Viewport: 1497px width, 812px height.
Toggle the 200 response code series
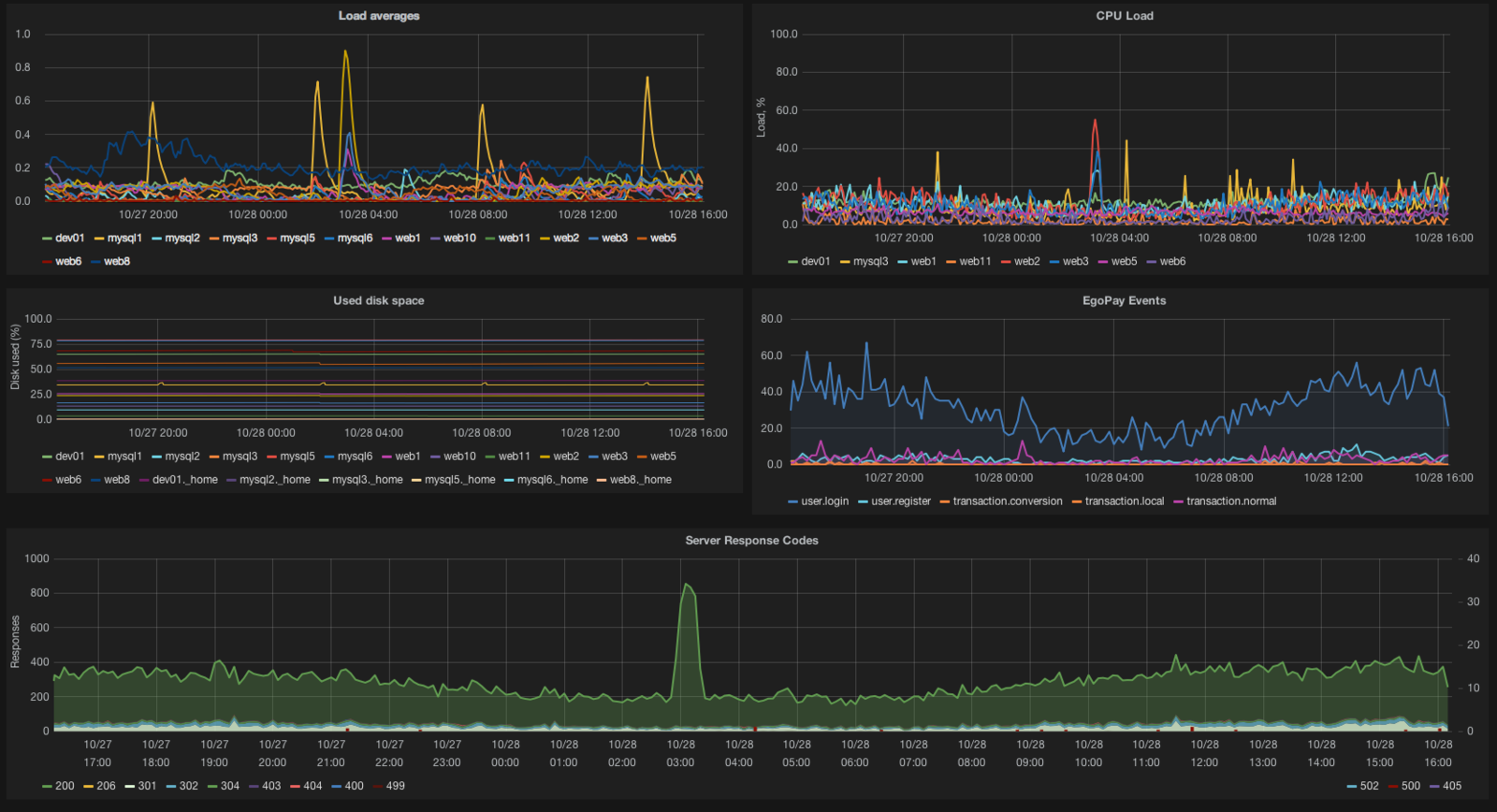65,786
